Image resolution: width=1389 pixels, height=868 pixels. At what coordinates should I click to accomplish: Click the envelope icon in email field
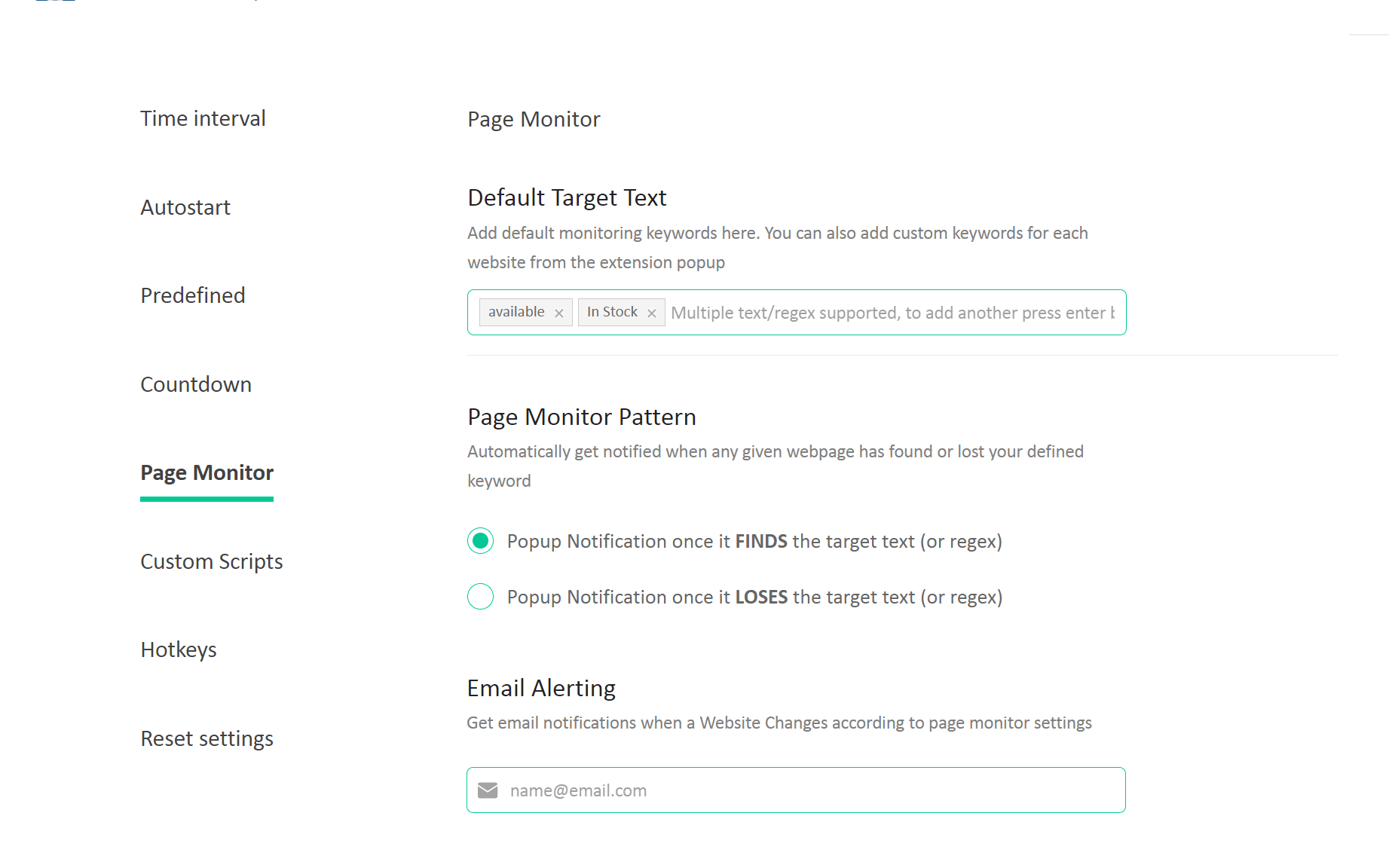488,790
